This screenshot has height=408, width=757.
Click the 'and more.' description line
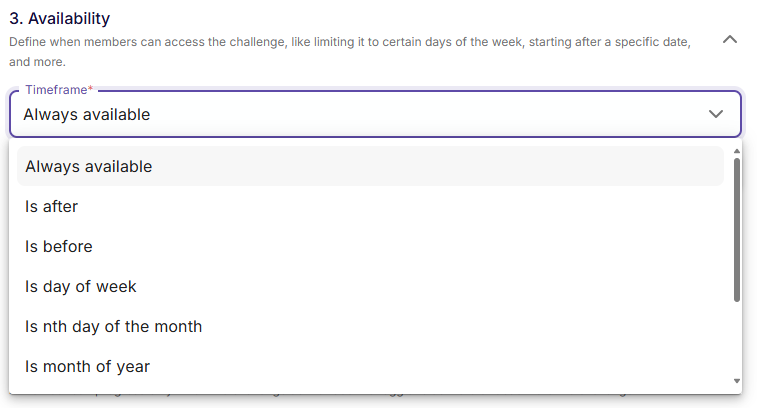pos(38,61)
